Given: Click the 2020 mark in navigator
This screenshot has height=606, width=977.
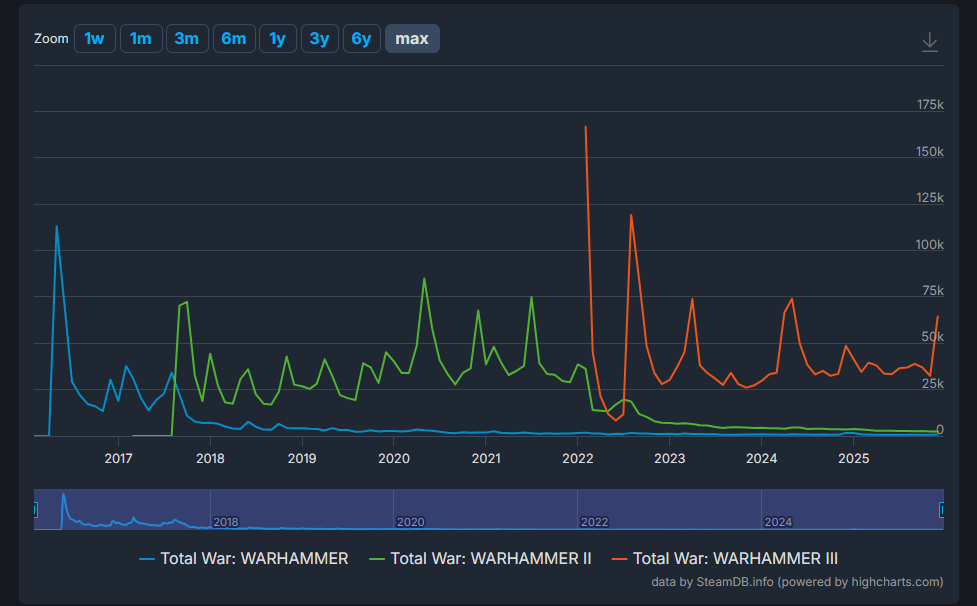Looking at the screenshot, I should [x=411, y=522].
